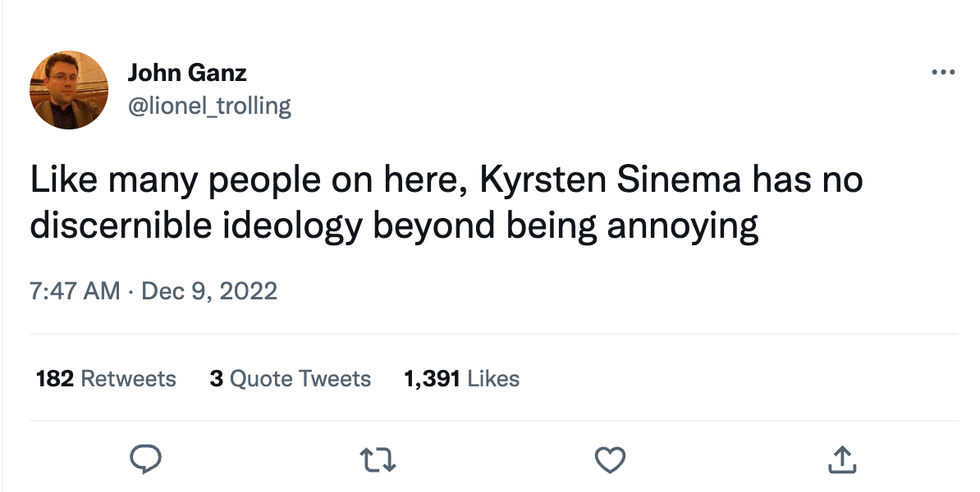Open the three-dot more options menu
The width and height of the screenshot is (980, 492).
(x=942, y=73)
